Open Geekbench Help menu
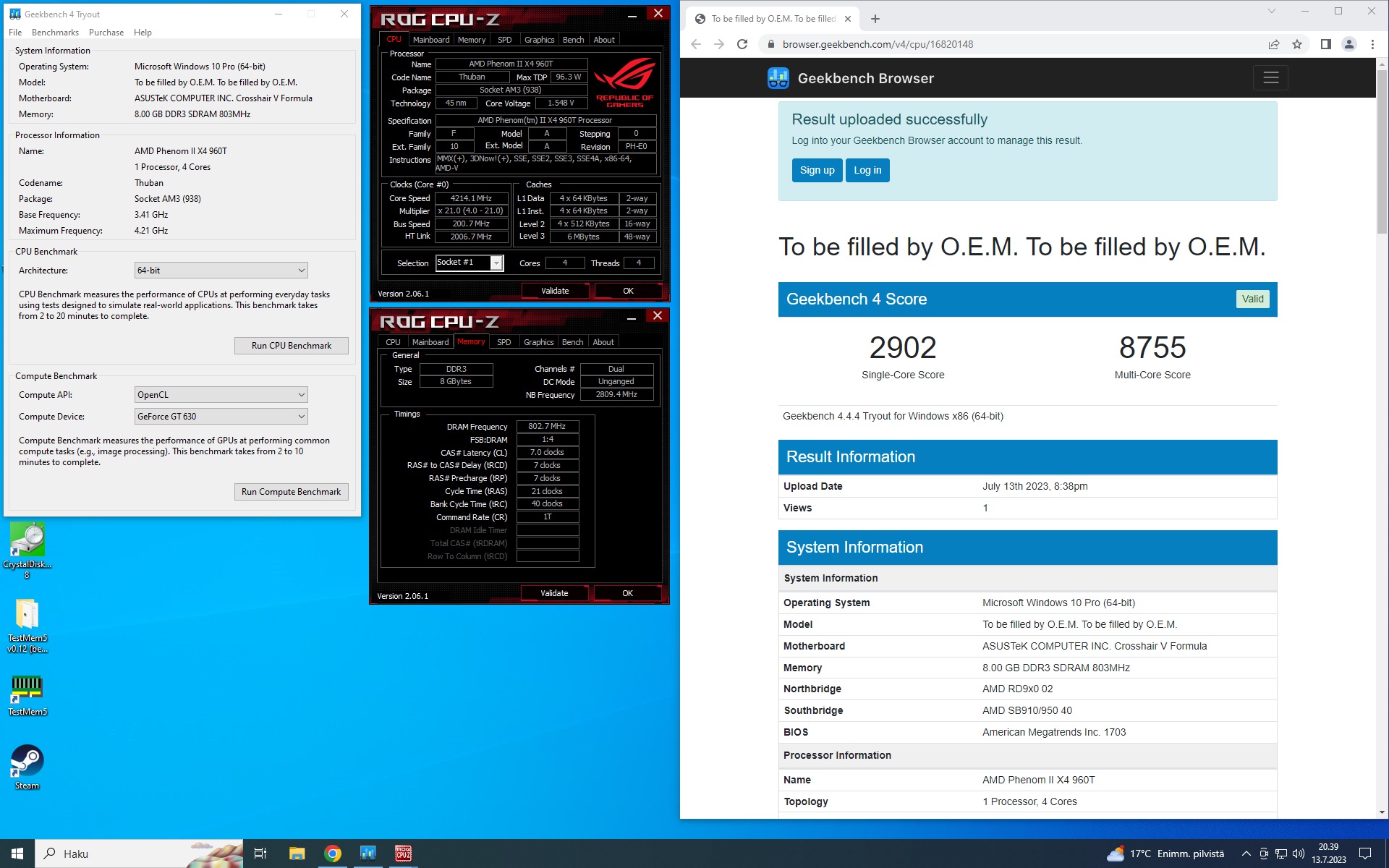This screenshot has width=1389, height=868. 143,33
